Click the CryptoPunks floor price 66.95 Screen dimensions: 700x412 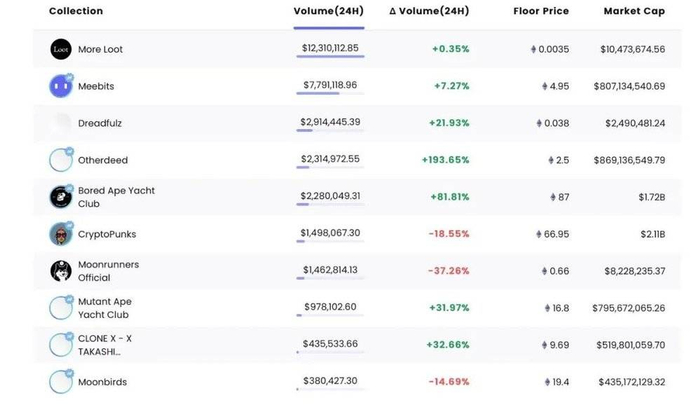[558, 234]
